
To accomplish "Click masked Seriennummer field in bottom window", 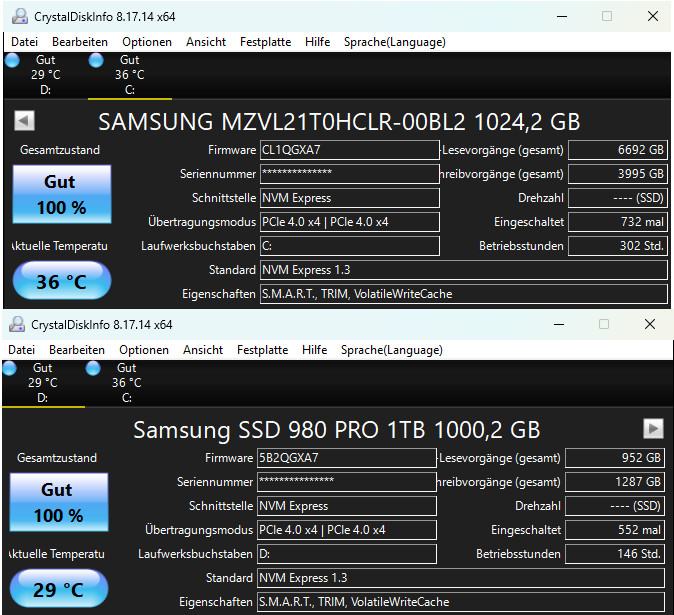I will tap(346, 482).
